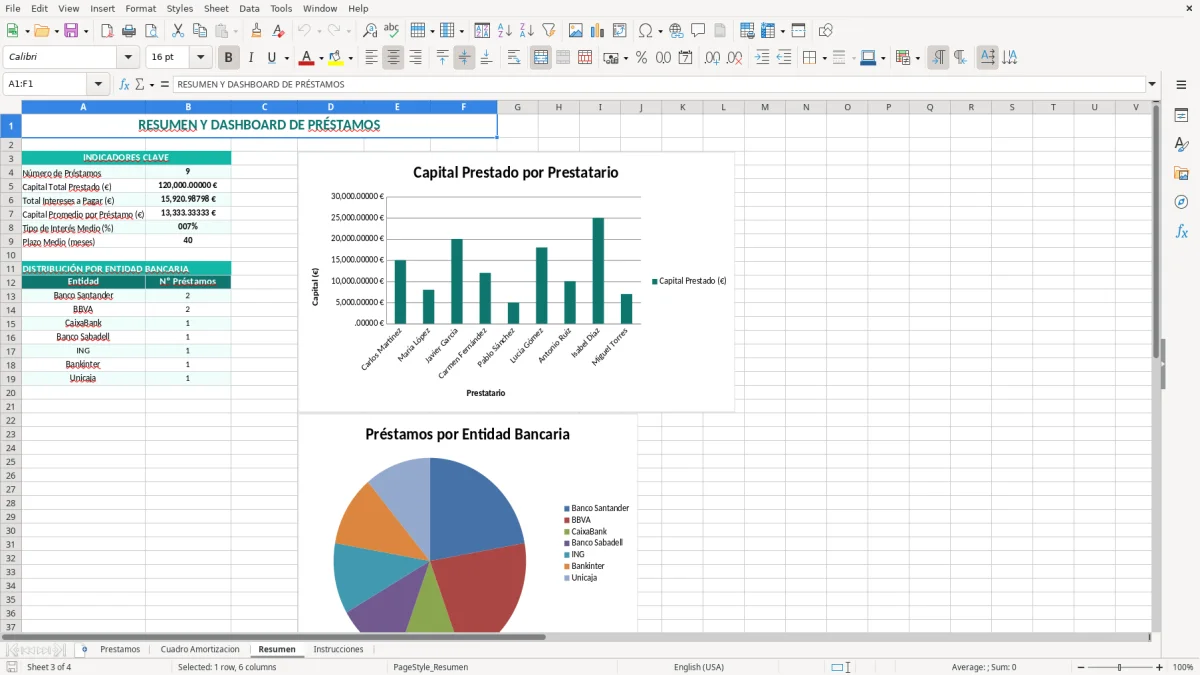Click the Print icon

129,31
